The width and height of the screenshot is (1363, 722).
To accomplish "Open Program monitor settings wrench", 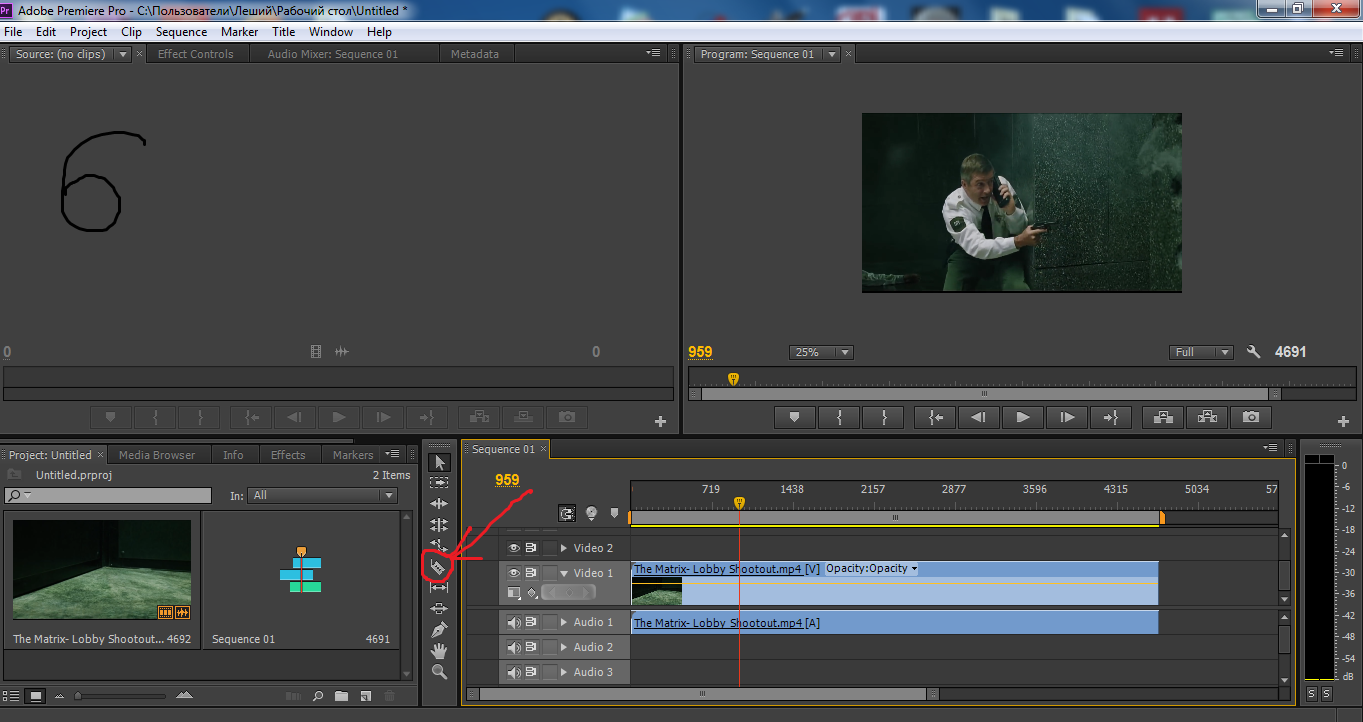I will pos(1253,352).
